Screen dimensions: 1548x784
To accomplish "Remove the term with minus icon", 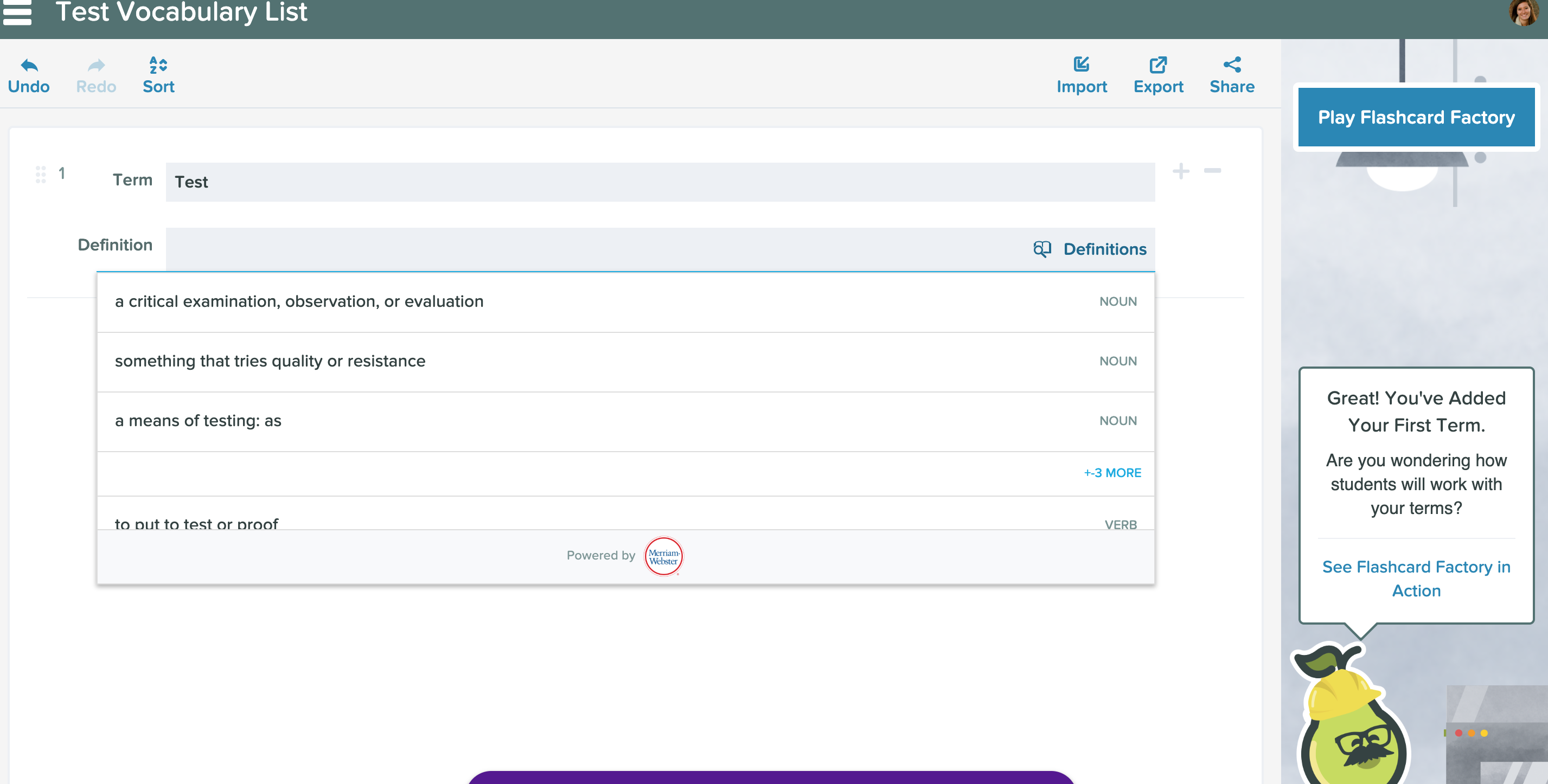I will [1212, 171].
